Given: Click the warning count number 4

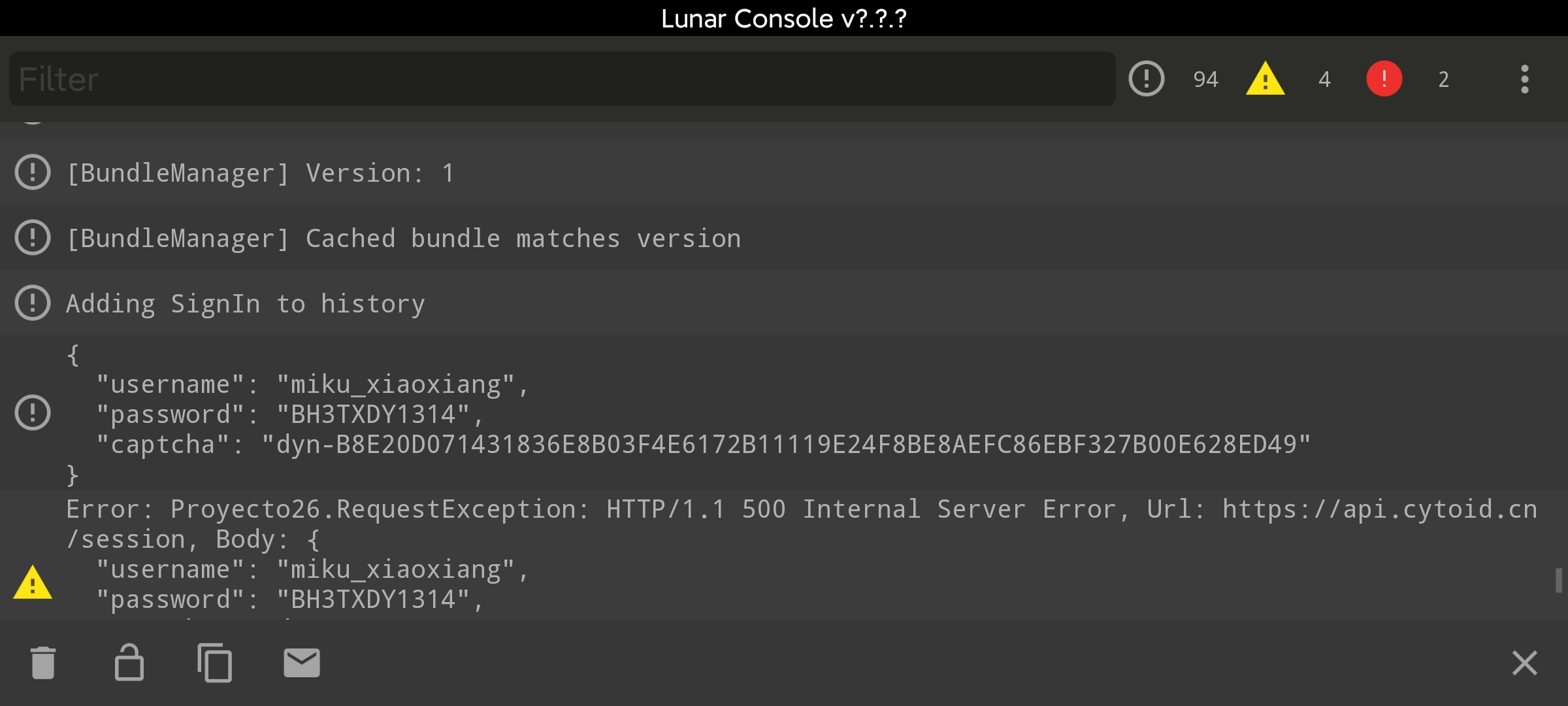Looking at the screenshot, I should pos(1324,80).
